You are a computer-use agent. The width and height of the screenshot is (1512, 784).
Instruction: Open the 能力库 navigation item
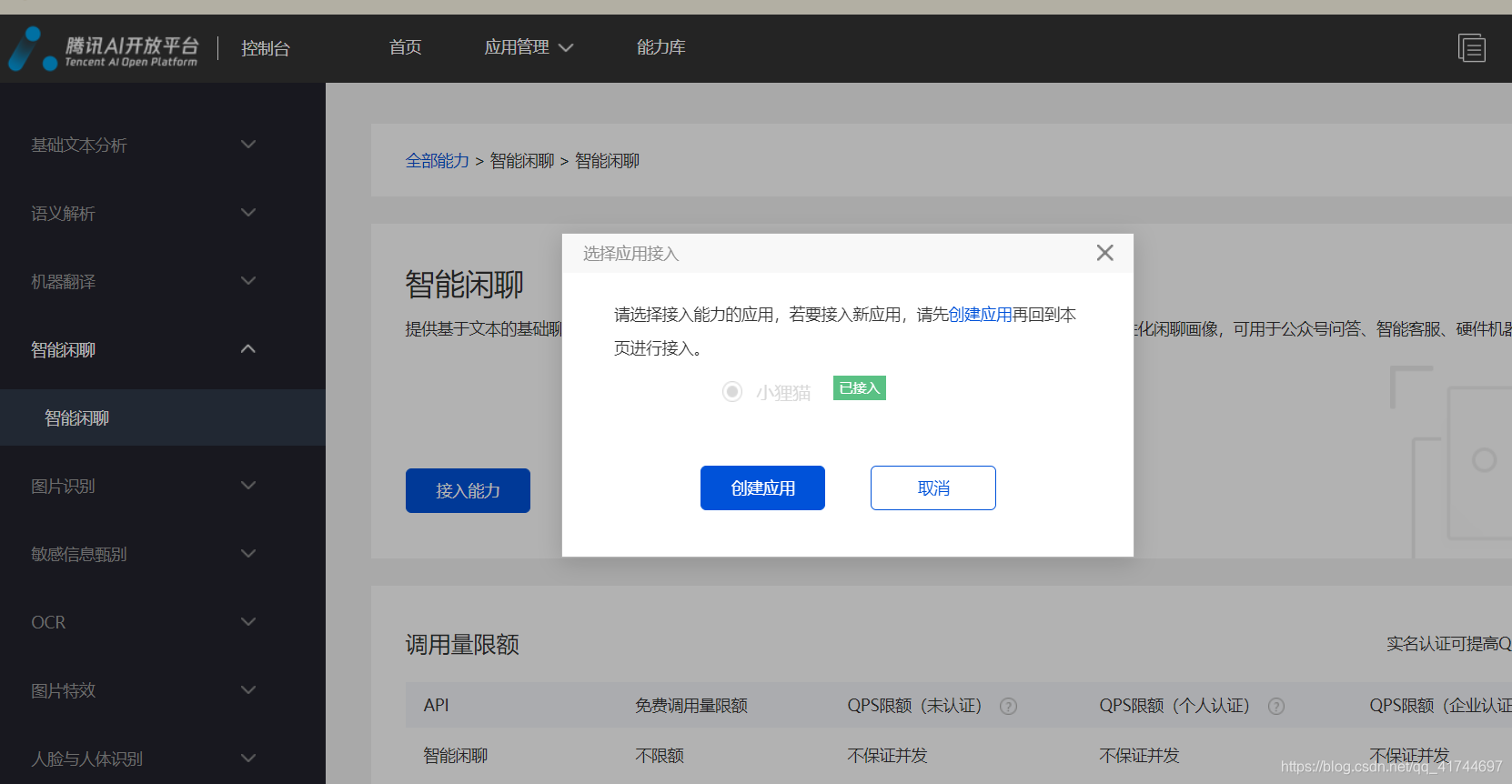[660, 47]
